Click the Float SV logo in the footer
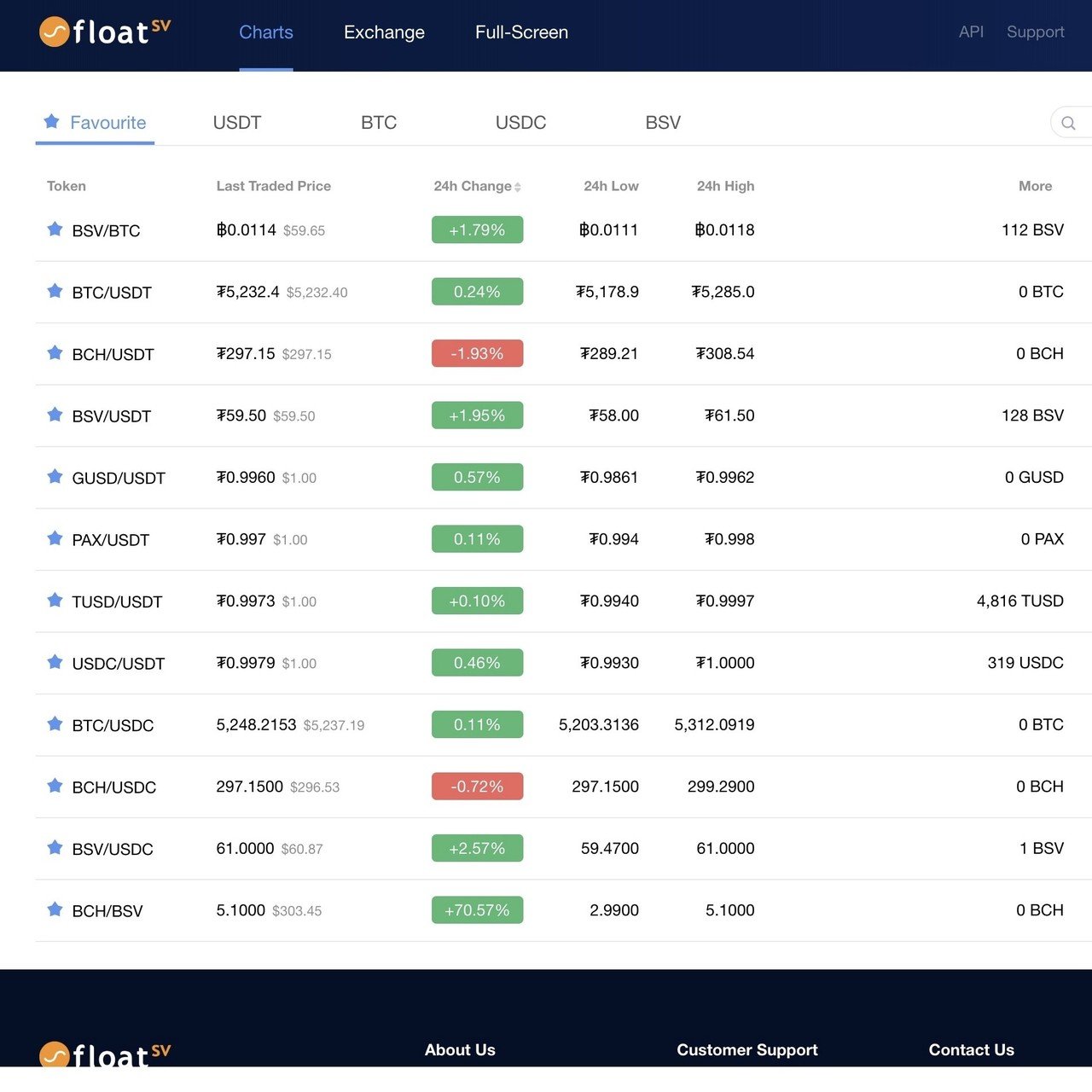This screenshot has width=1092, height=1092. 102,1055
